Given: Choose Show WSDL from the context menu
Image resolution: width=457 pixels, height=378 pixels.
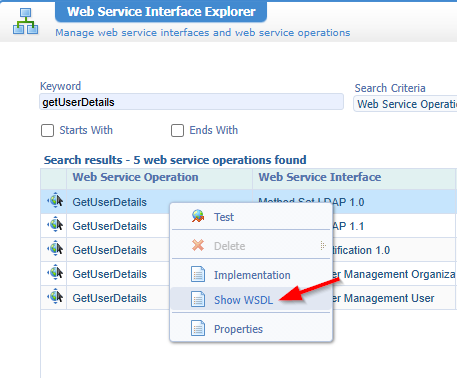Looking at the screenshot, I should (251, 299).
